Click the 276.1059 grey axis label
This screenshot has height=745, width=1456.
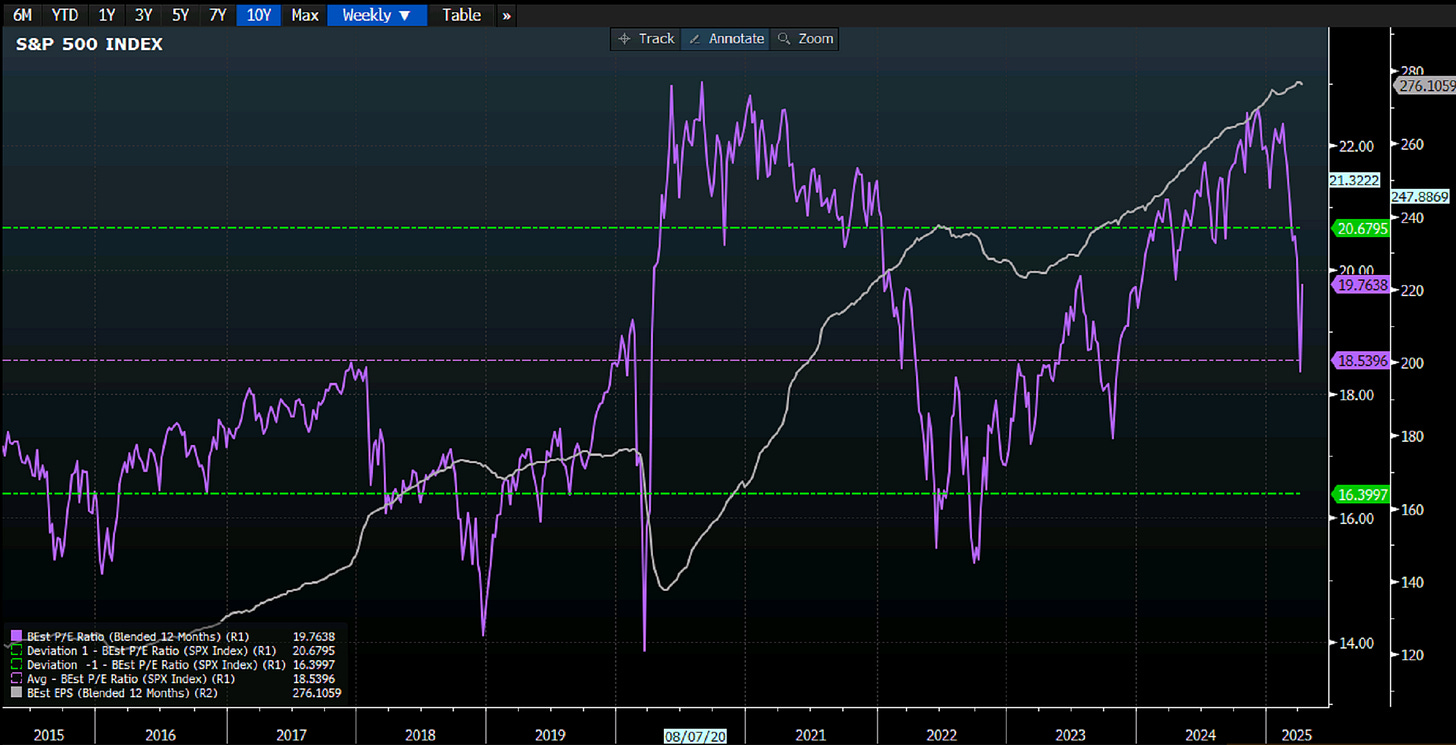pos(1424,86)
